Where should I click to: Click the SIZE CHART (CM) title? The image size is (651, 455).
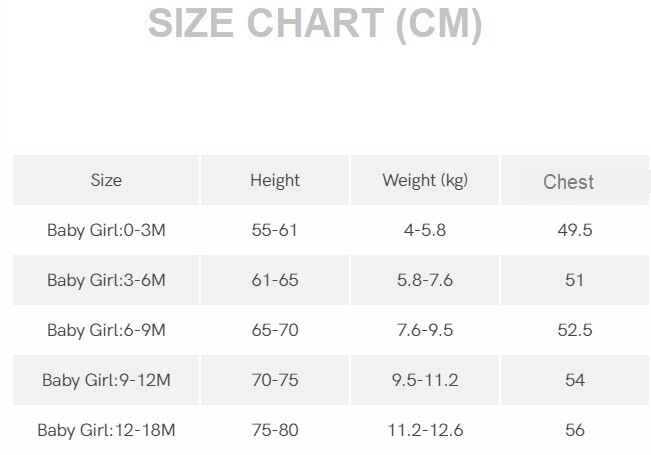click(x=315, y=24)
